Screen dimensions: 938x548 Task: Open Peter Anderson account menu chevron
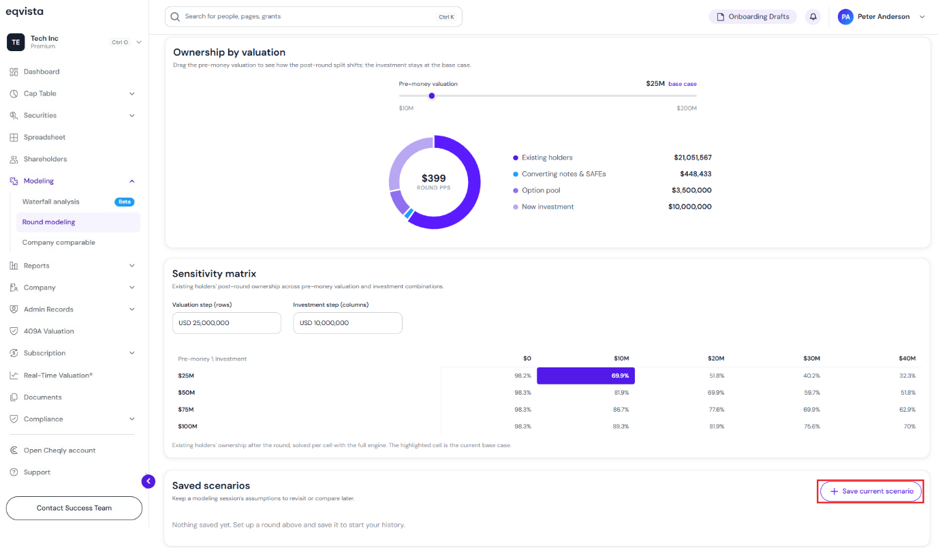point(922,17)
